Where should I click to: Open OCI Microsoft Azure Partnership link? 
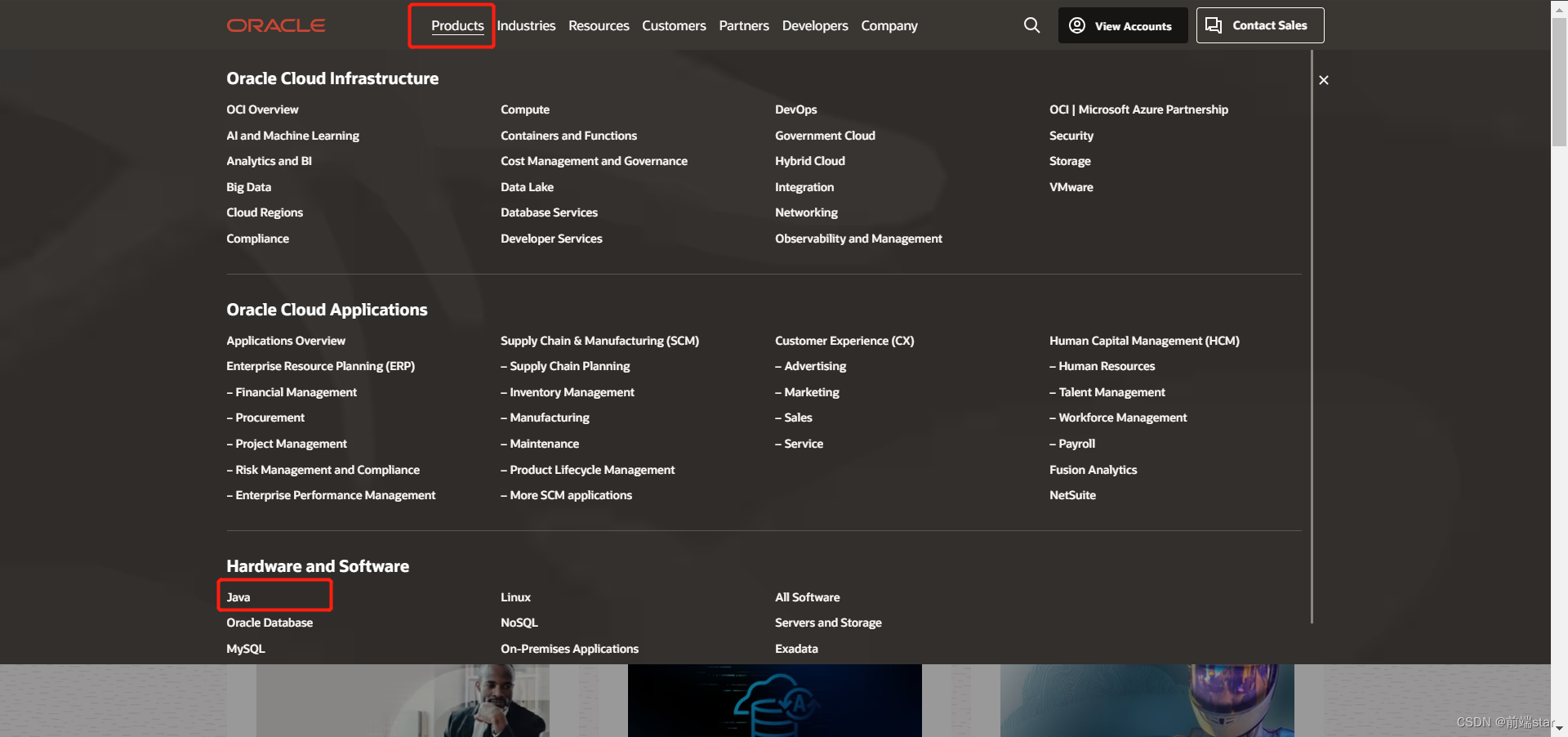[x=1138, y=109]
